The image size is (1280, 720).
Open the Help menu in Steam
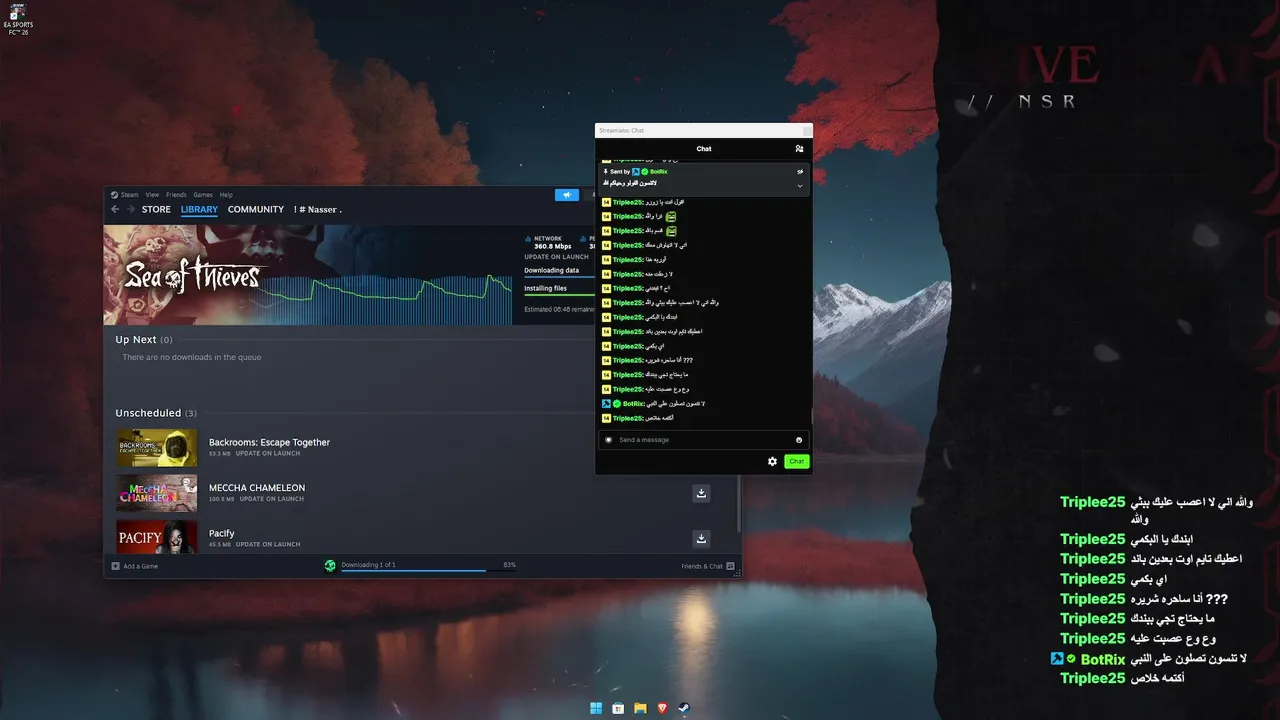click(226, 195)
